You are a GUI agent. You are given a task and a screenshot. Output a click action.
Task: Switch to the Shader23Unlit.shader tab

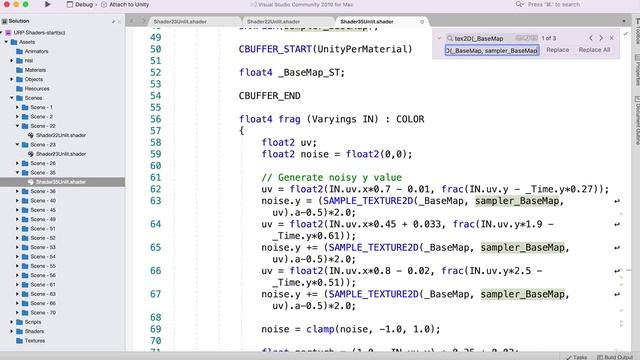pos(180,22)
